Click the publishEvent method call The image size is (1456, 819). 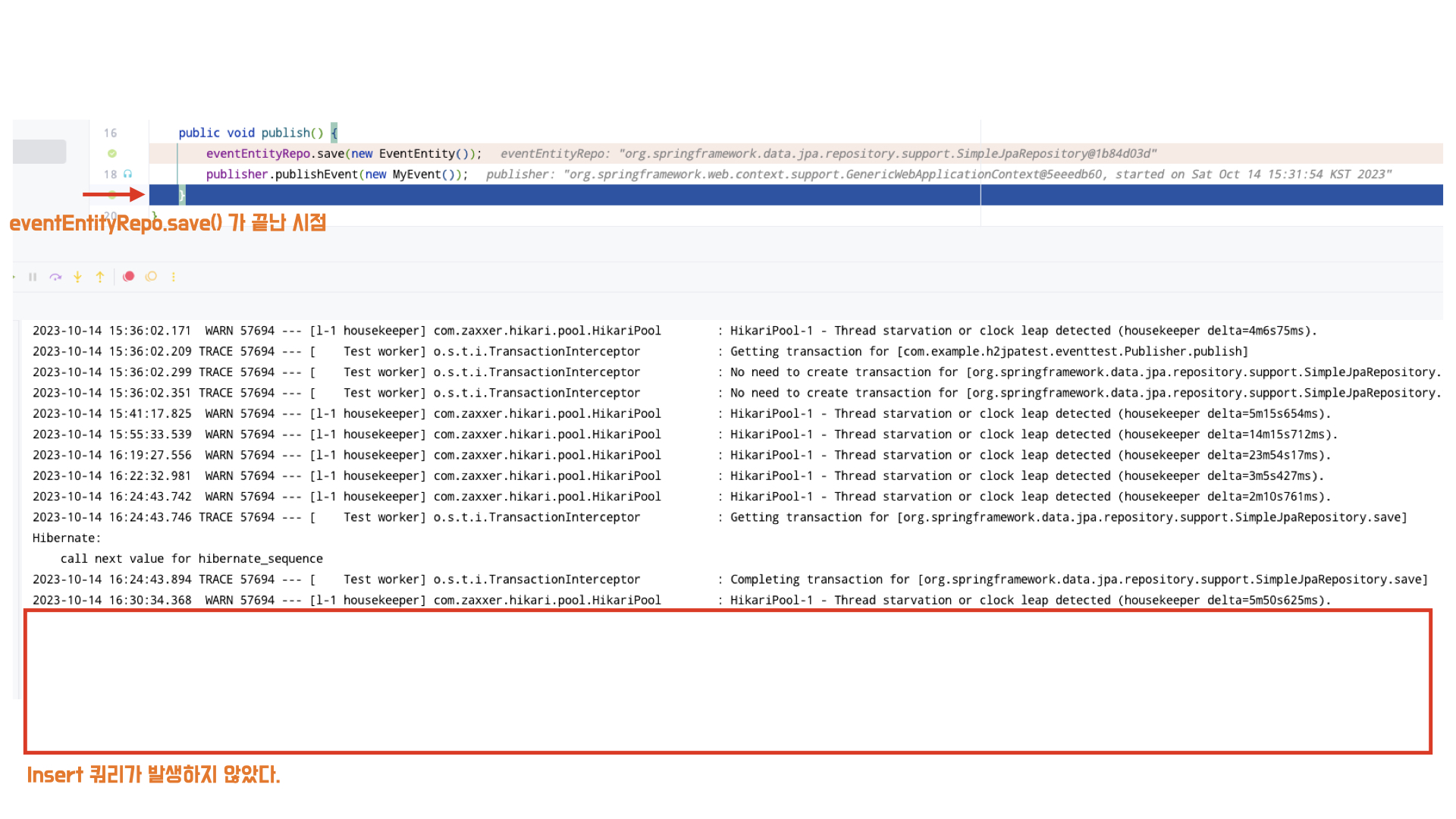[x=315, y=174]
